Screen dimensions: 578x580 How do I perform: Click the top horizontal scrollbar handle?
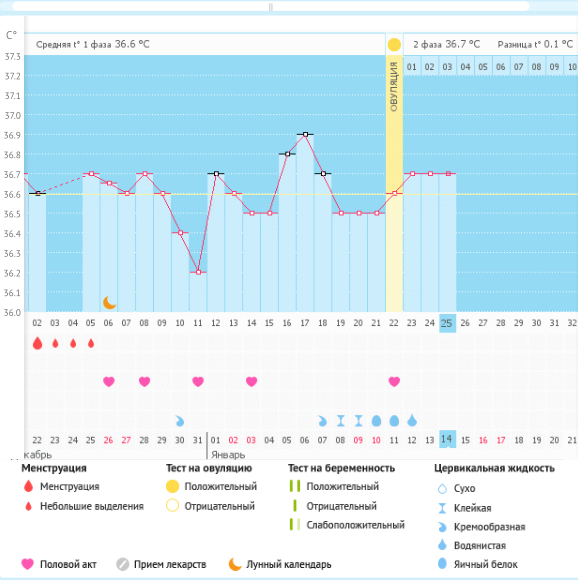click(x=271, y=7)
